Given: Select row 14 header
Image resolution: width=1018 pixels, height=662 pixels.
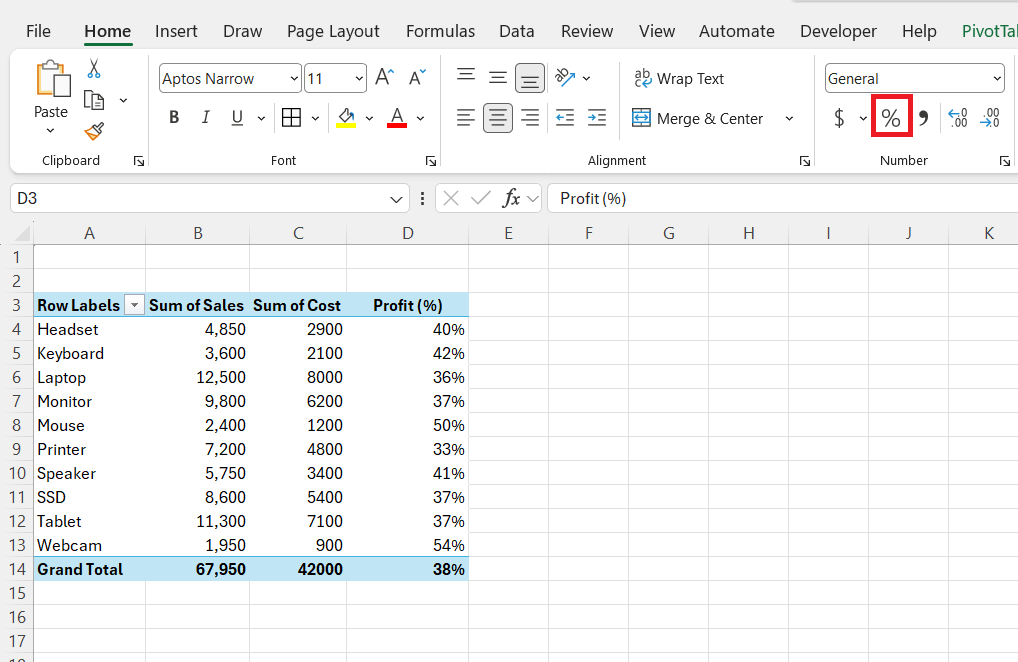Looking at the screenshot, I should 17,569.
